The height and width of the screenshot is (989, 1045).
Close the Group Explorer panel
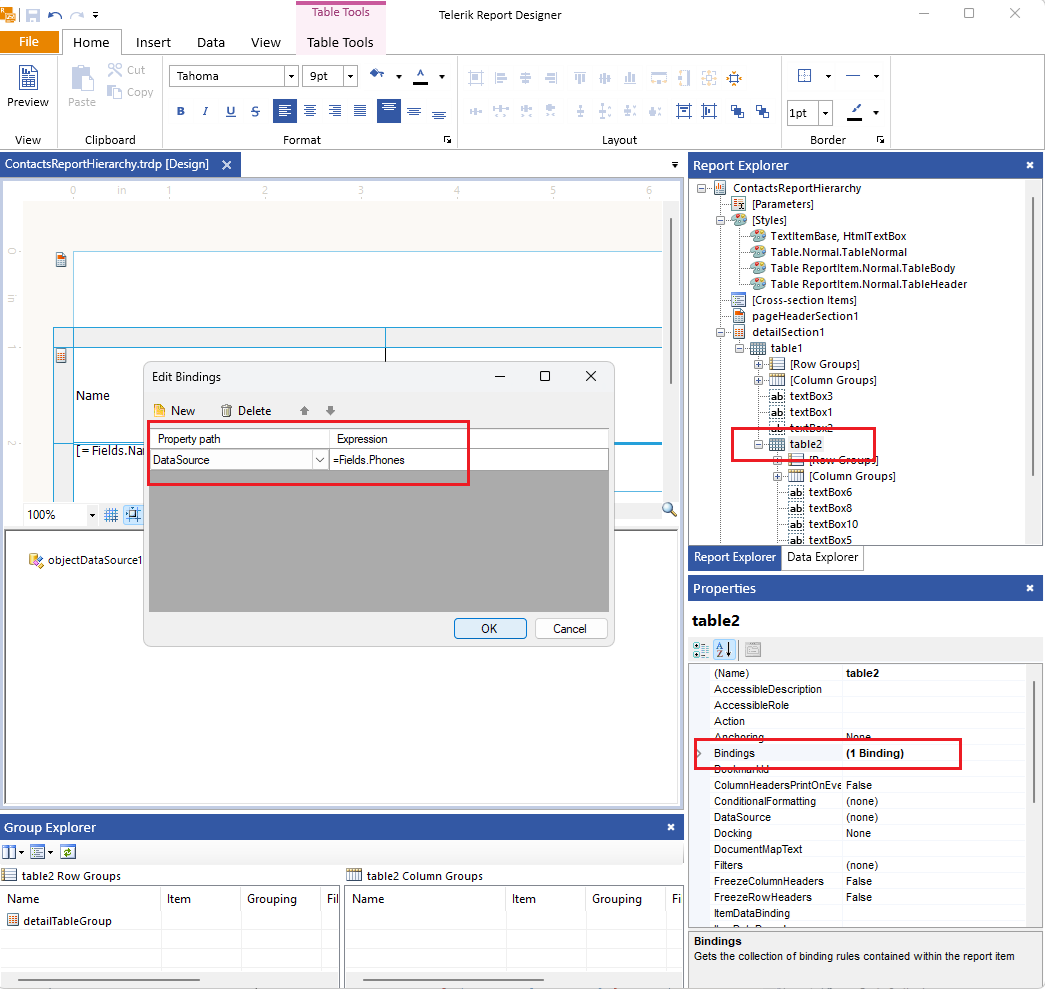pyautogui.click(x=671, y=828)
